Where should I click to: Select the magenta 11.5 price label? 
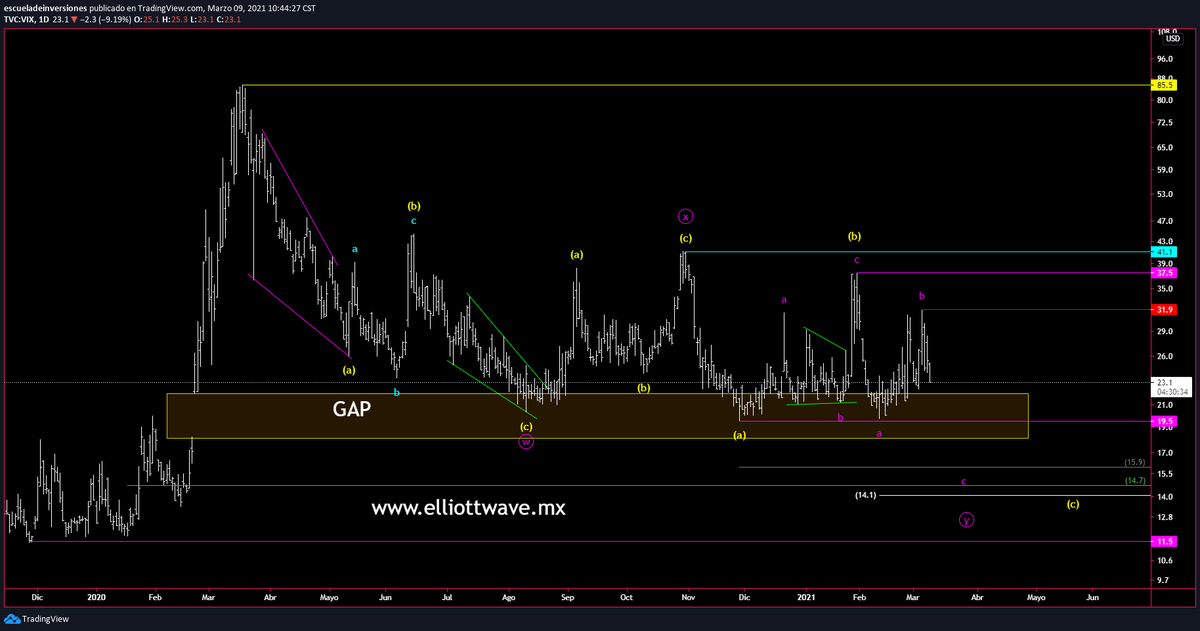click(x=1164, y=541)
